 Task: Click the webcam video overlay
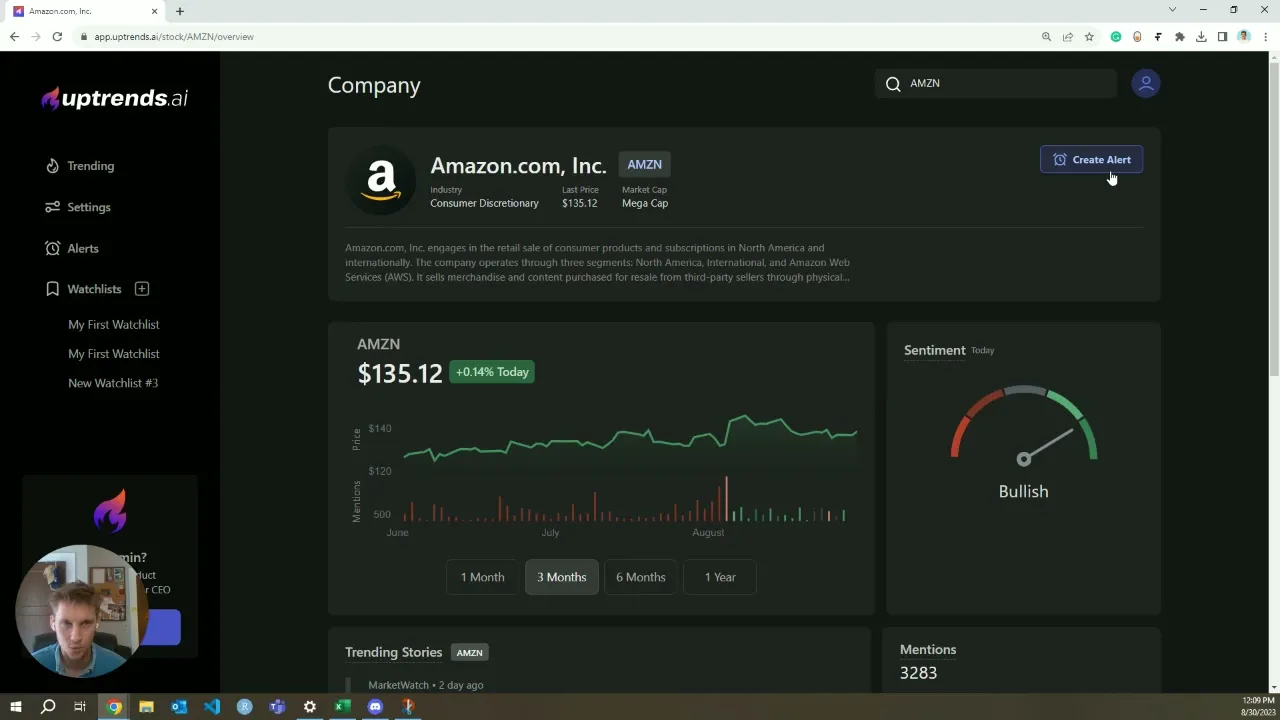81,611
